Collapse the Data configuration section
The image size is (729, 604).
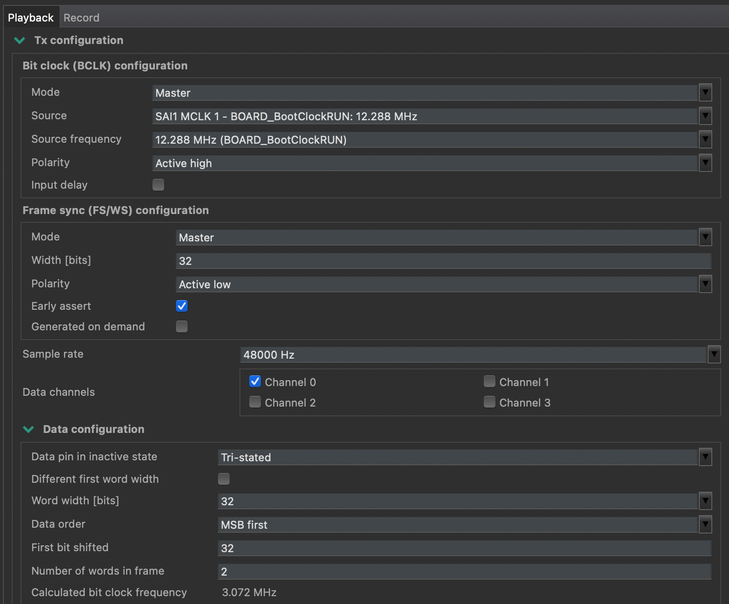pyautogui.click(x=28, y=430)
